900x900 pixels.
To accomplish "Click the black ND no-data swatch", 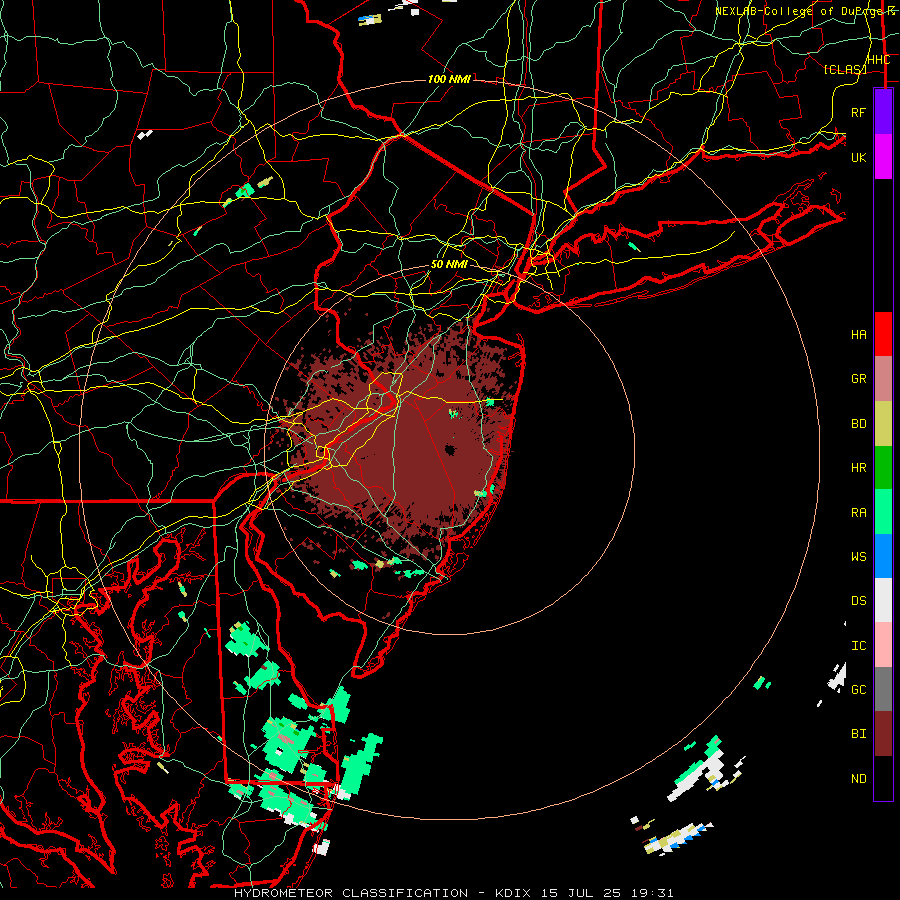I will click(883, 778).
